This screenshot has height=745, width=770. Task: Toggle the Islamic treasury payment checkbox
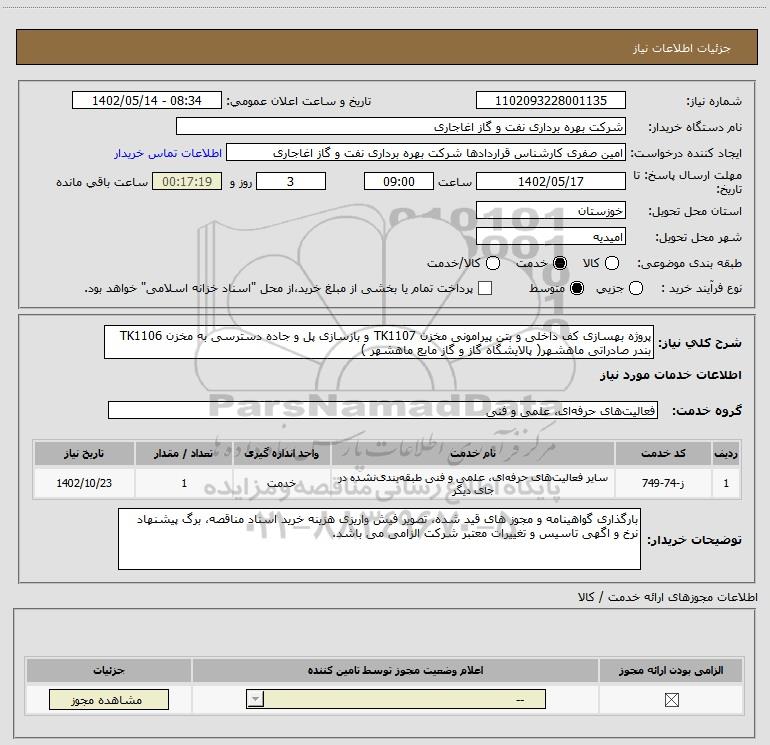pos(485,288)
